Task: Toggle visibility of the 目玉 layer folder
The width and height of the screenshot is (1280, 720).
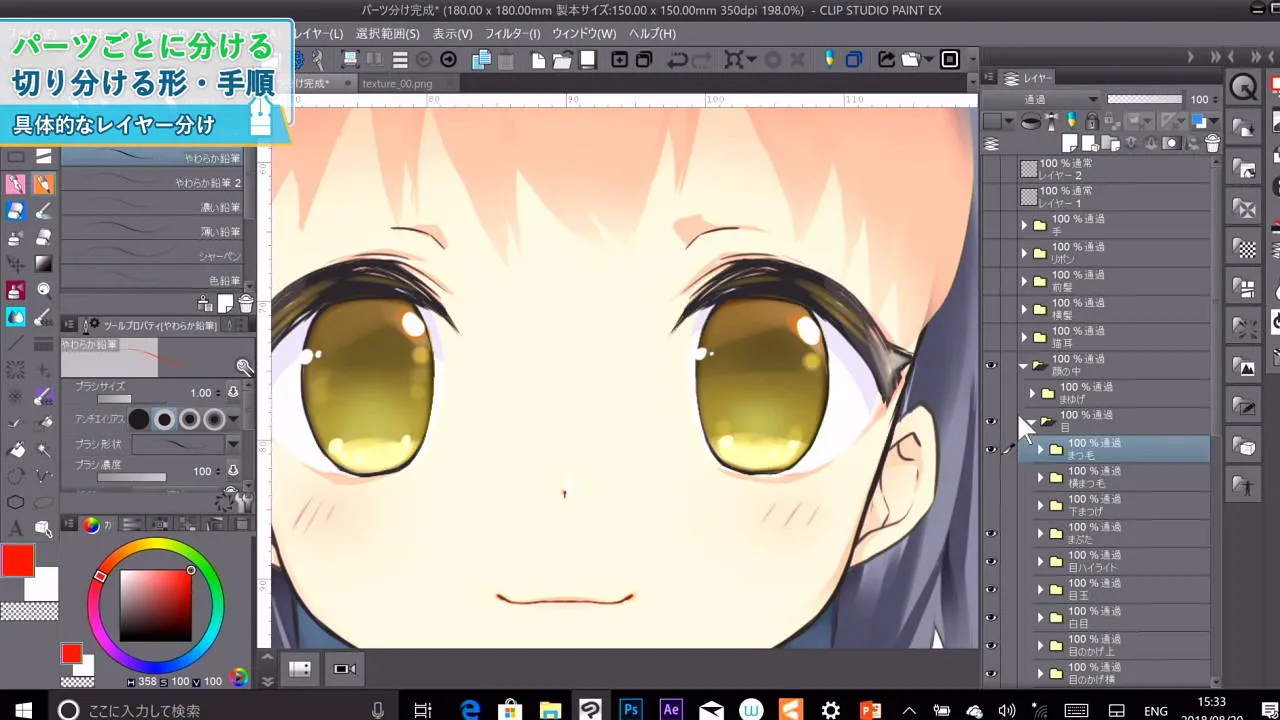Action: 991,590
